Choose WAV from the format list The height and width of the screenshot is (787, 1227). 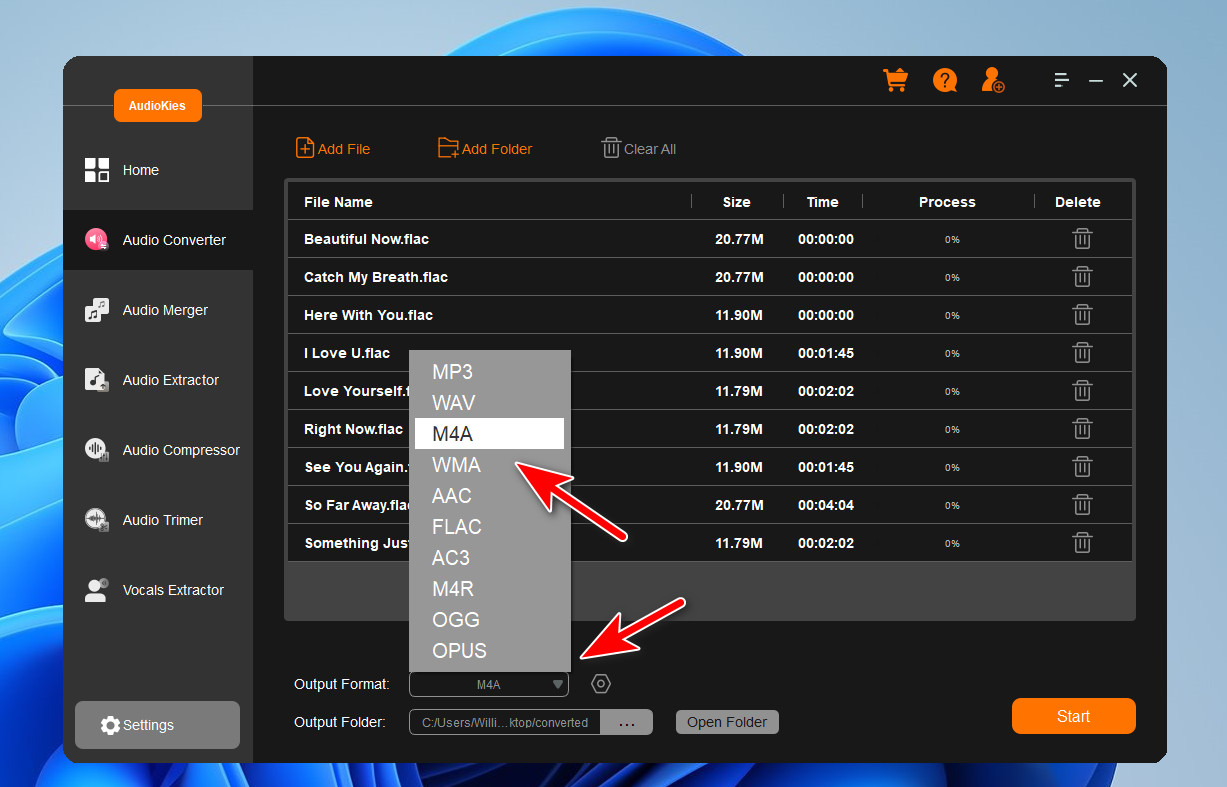[x=490, y=403]
